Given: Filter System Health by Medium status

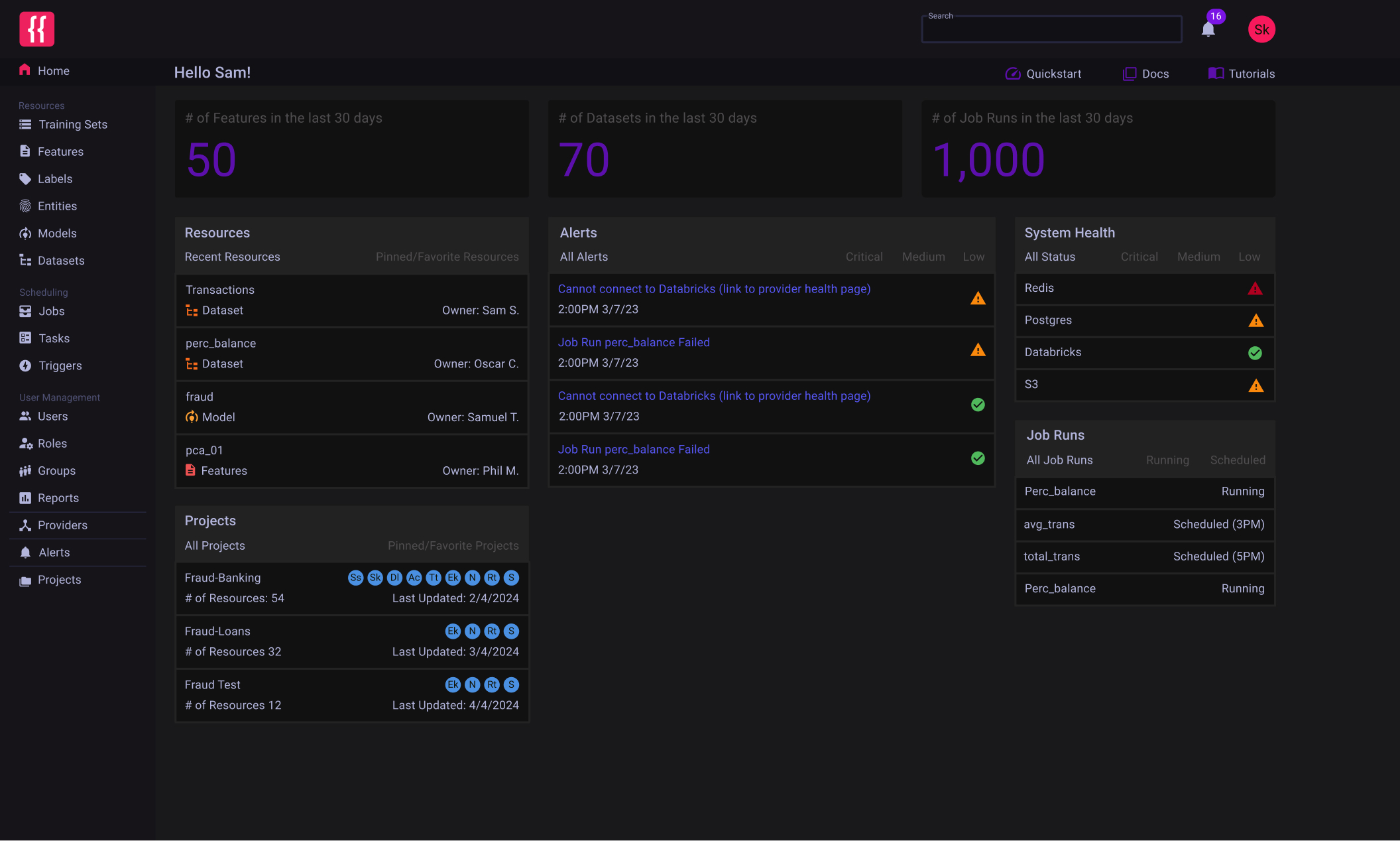Looking at the screenshot, I should (1198, 257).
